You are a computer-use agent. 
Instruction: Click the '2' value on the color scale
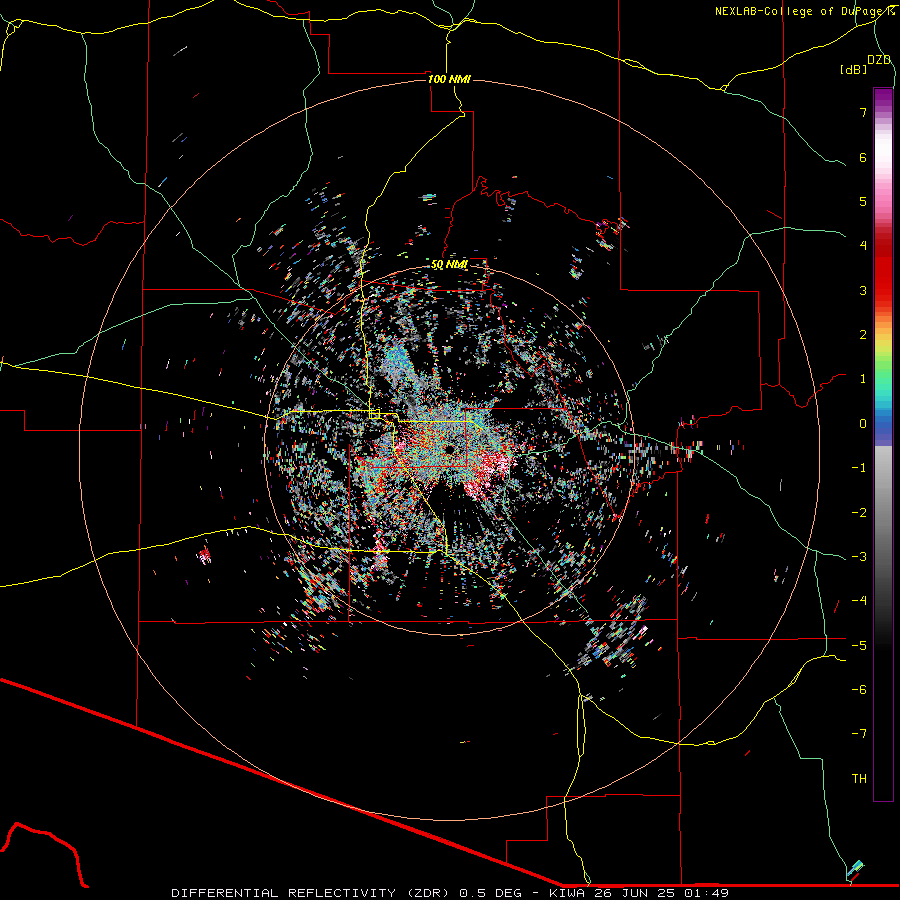click(863, 335)
